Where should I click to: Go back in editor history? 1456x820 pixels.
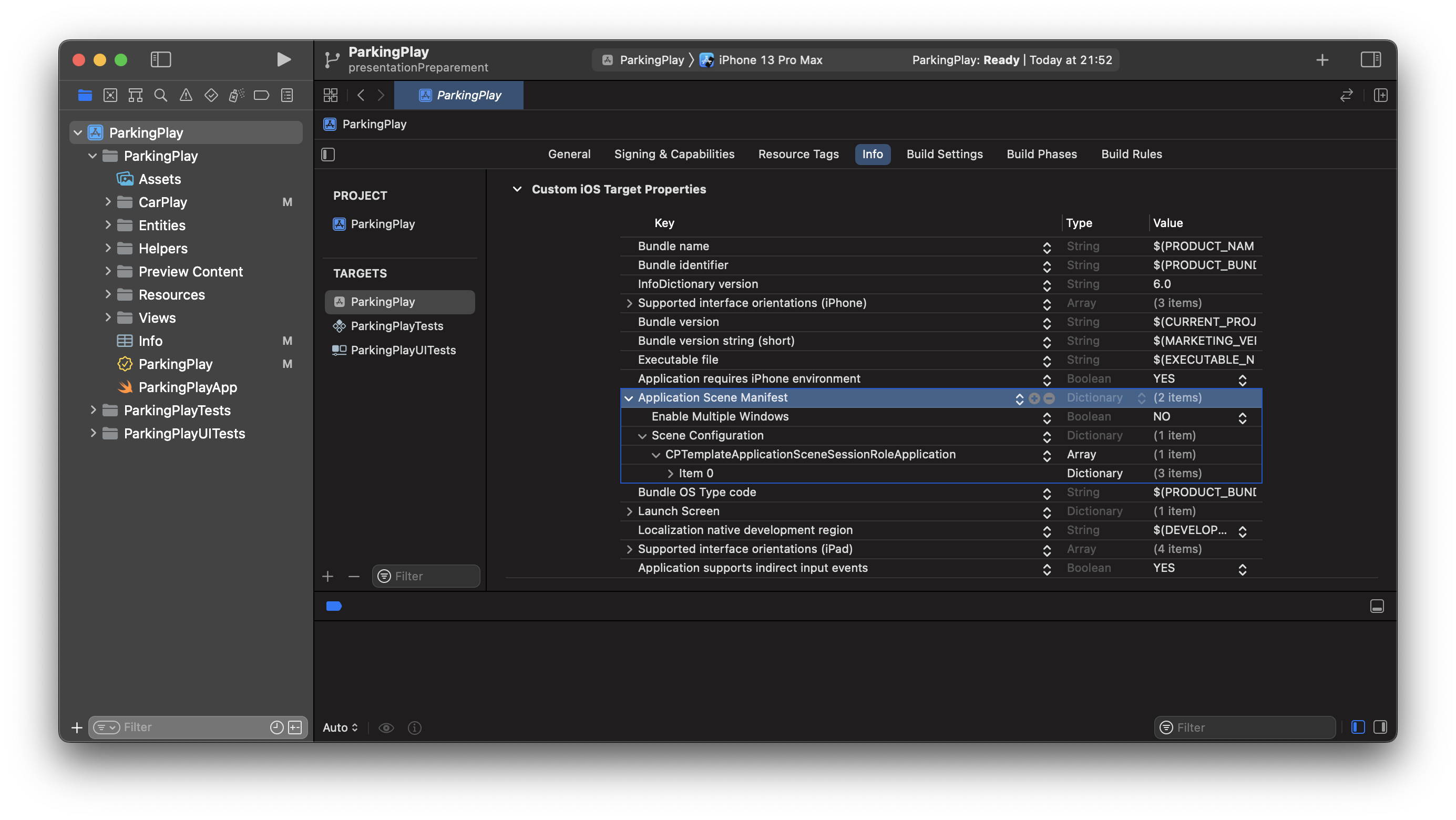click(x=361, y=95)
